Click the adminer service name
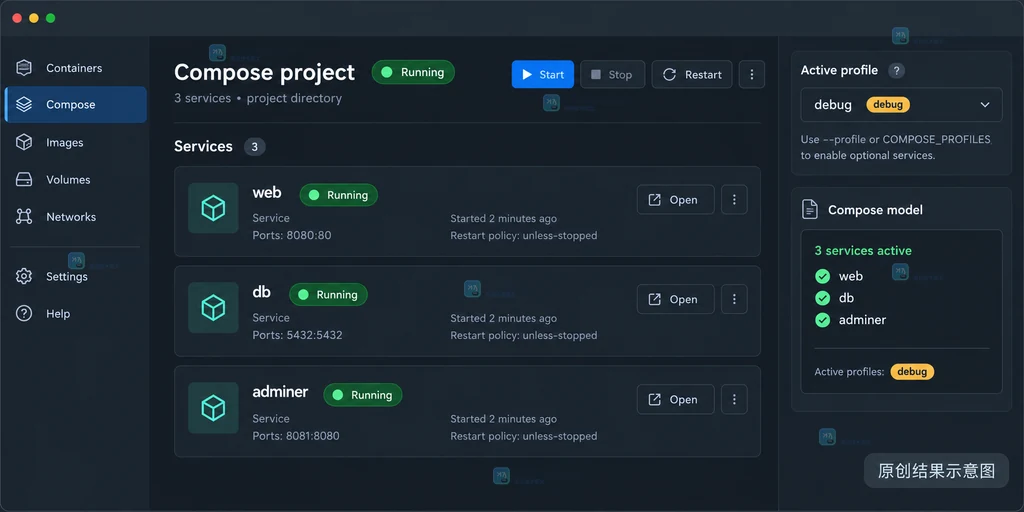Image resolution: width=1024 pixels, height=512 pixels. pos(280,392)
